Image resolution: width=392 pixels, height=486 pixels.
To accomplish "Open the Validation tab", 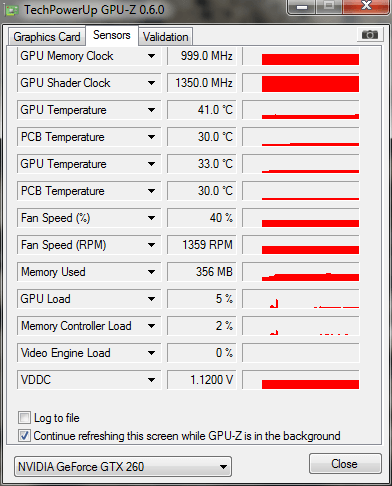I will pyautogui.click(x=166, y=37).
